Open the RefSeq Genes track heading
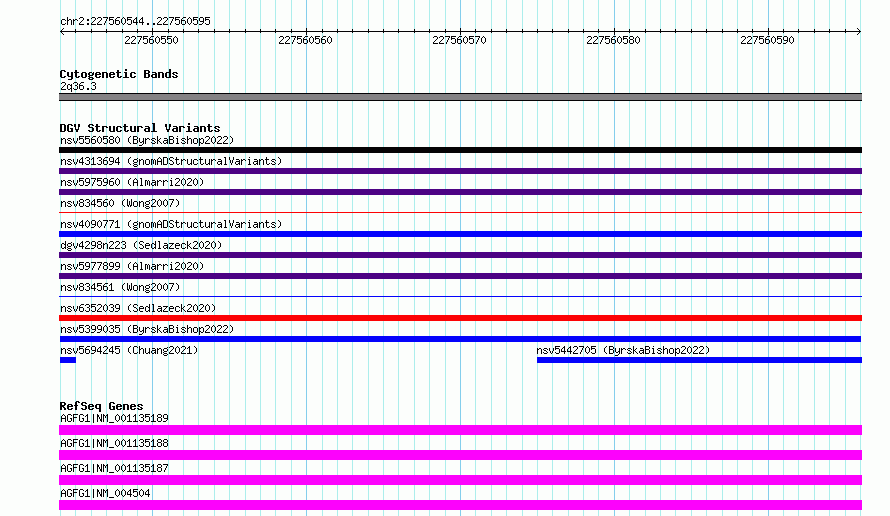Viewport: 890px width, 516px height. click(x=101, y=406)
